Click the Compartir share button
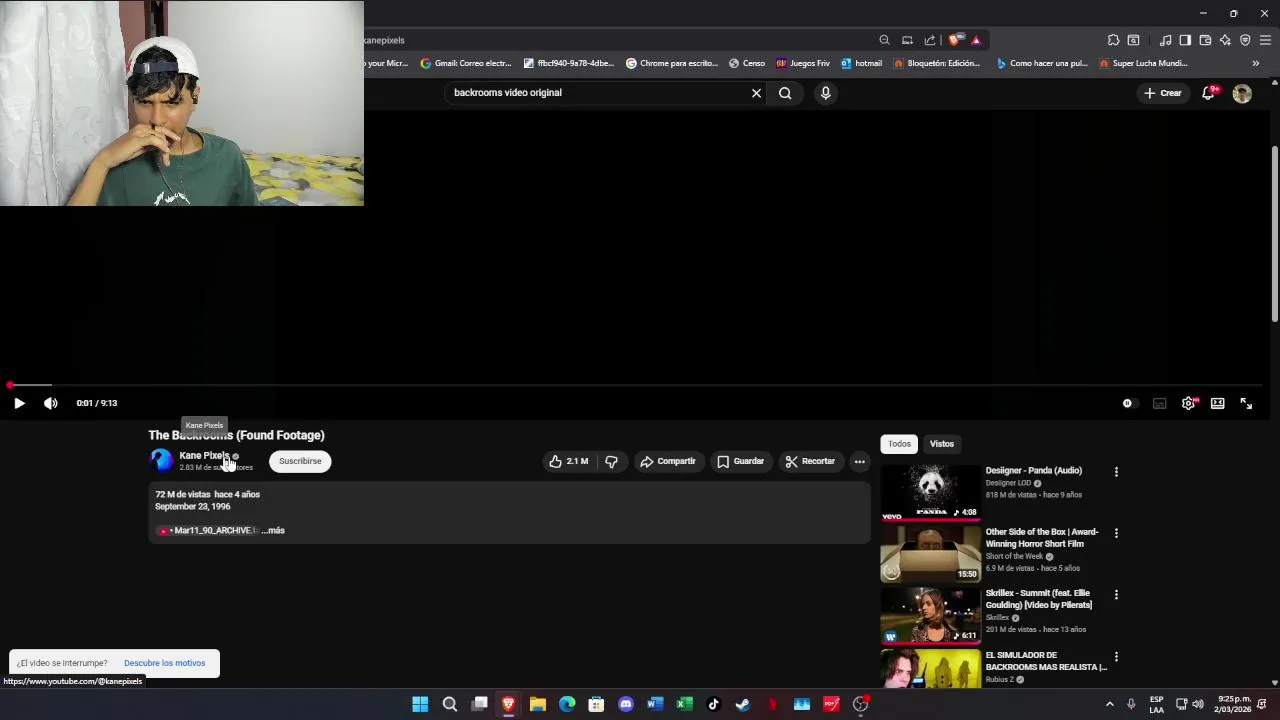1280x720 pixels. [667, 461]
